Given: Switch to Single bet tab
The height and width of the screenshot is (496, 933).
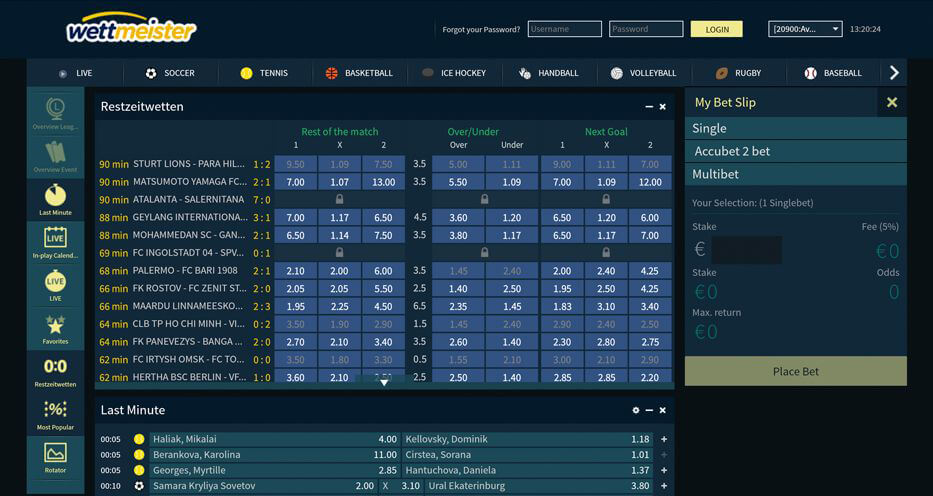Looking at the screenshot, I should pos(796,128).
